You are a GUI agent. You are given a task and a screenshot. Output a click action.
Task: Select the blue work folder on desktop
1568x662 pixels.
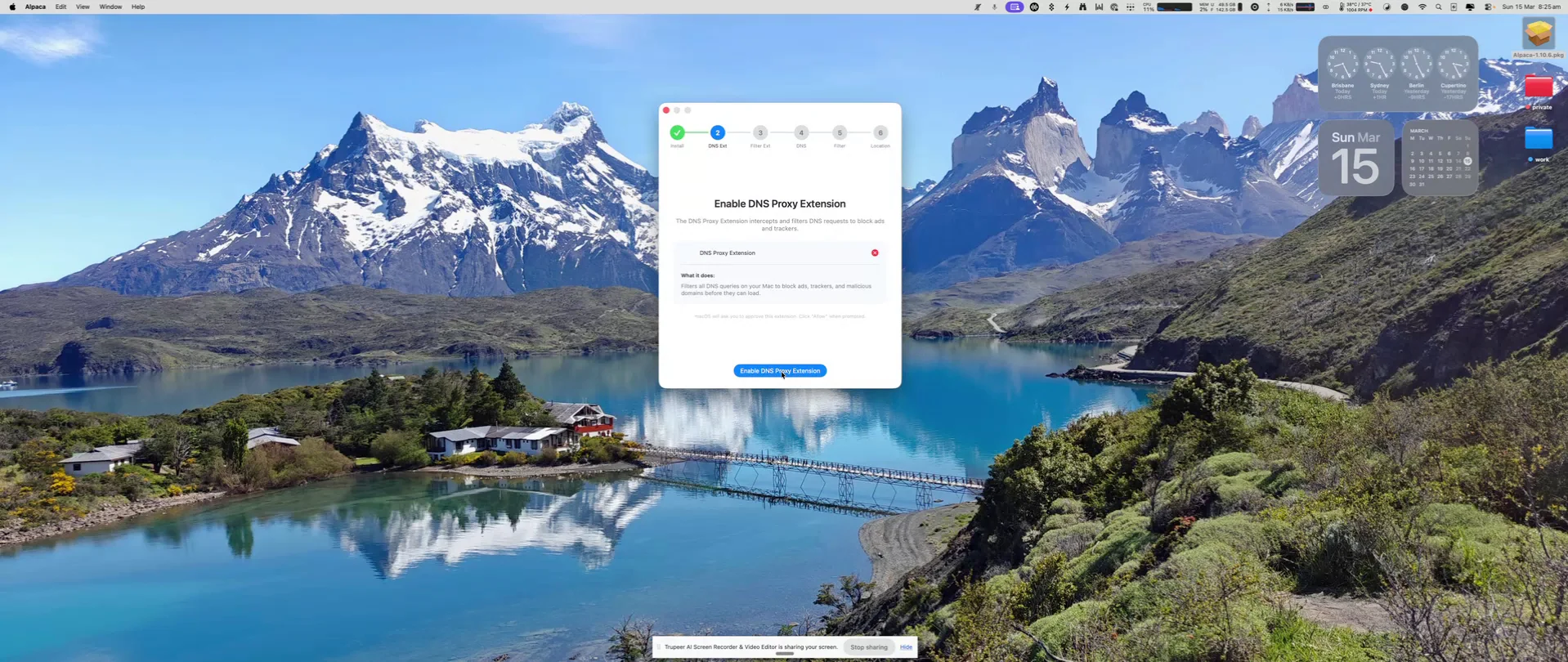click(x=1538, y=139)
